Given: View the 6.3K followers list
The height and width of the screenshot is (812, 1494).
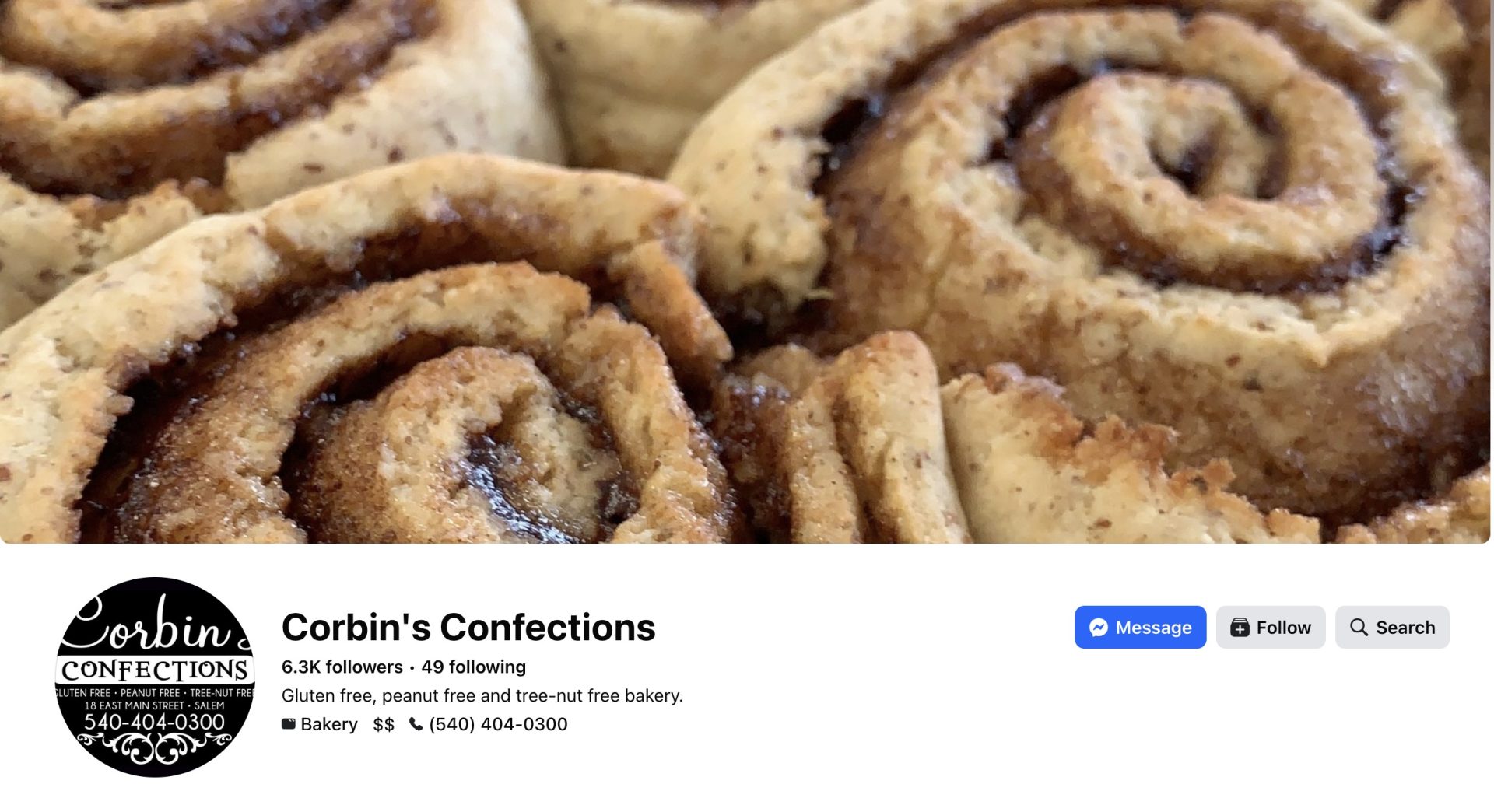Looking at the screenshot, I should pyautogui.click(x=342, y=667).
